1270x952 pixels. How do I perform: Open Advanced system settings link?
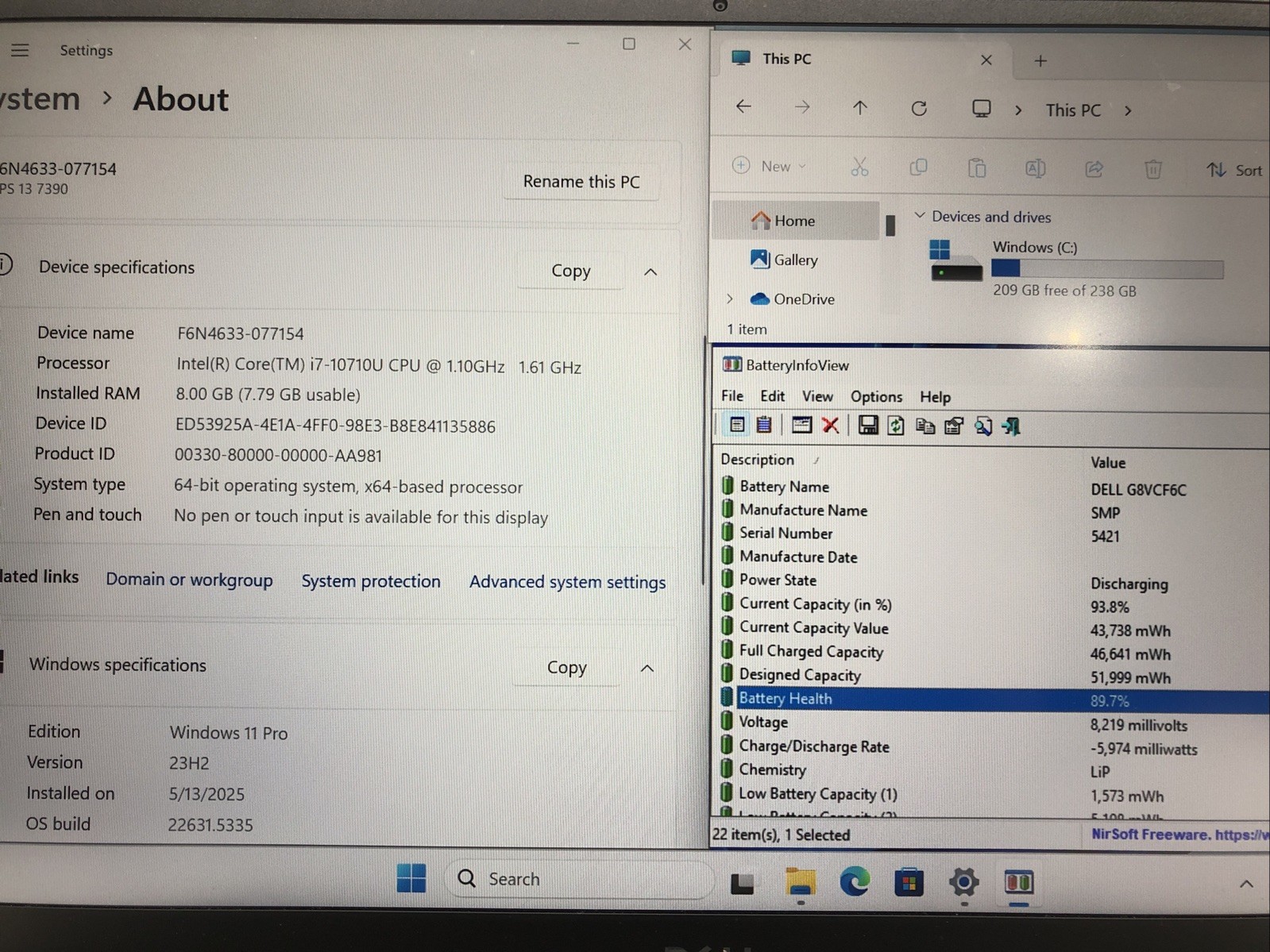tap(567, 582)
